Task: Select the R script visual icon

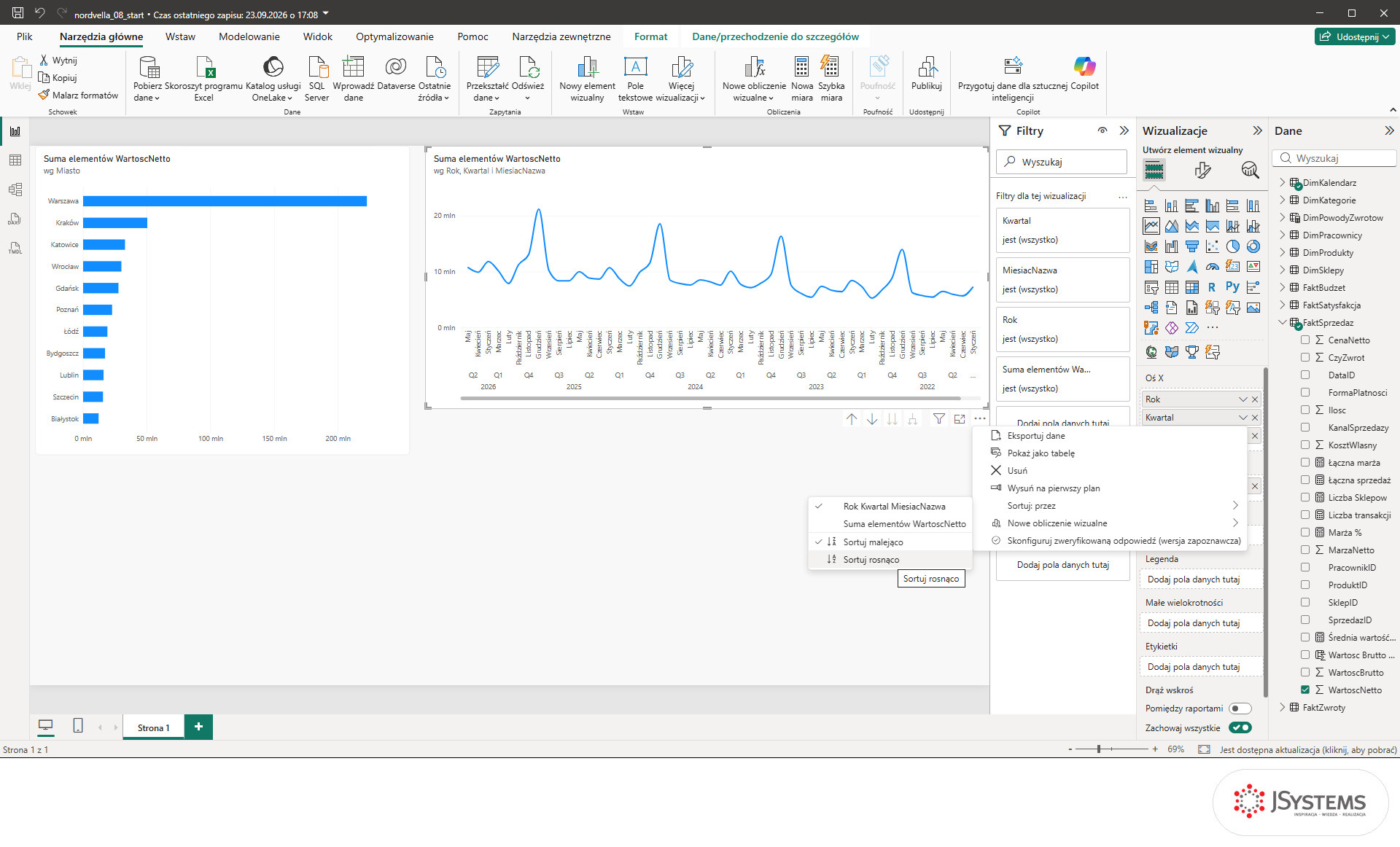Action: pyautogui.click(x=1212, y=287)
